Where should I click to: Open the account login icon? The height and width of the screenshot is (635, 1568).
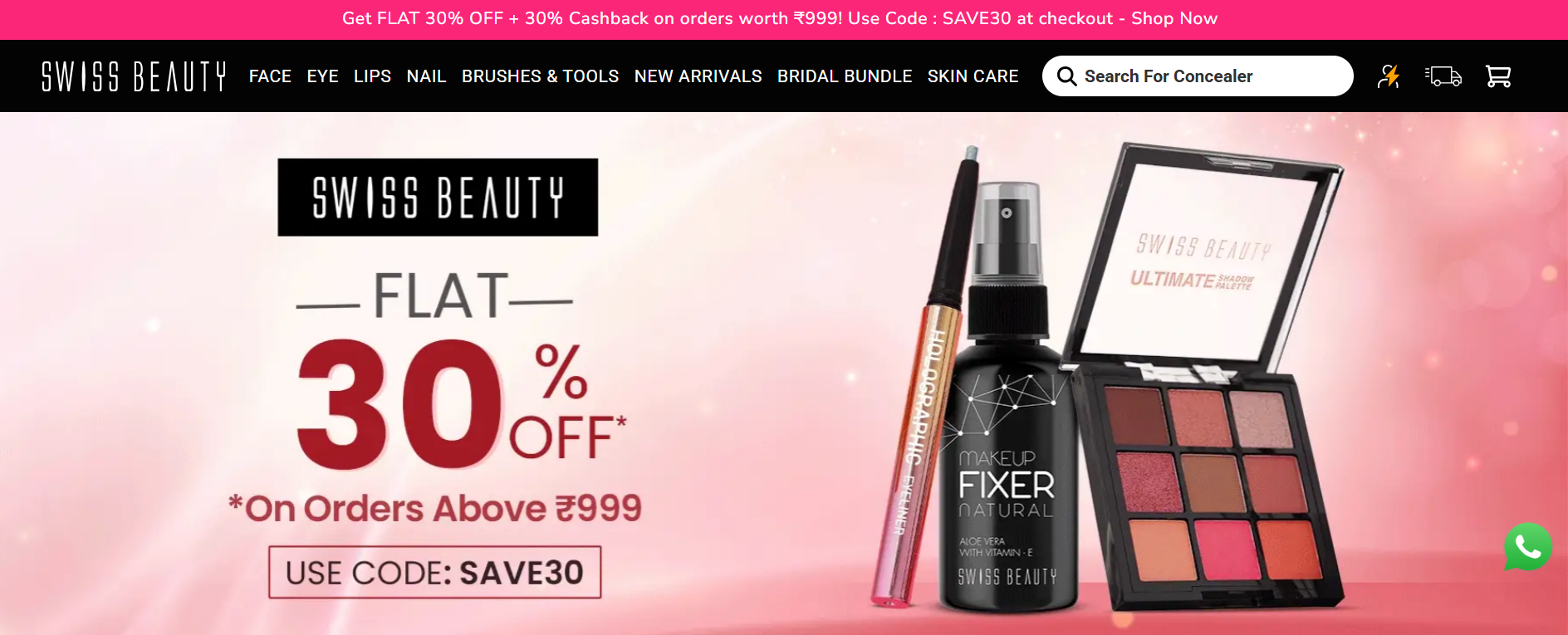[1389, 76]
